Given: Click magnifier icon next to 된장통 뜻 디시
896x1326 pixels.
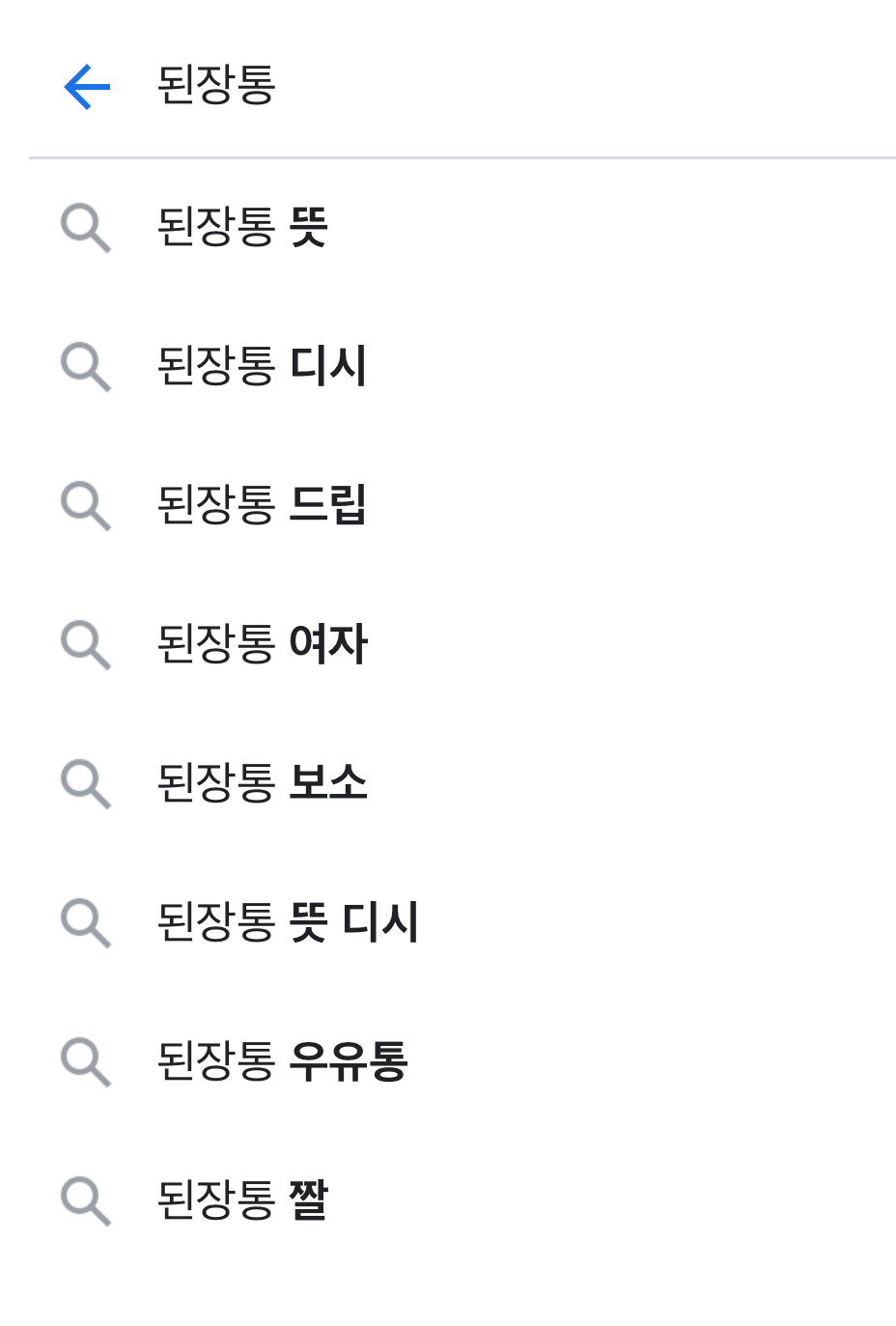Looking at the screenshot, I should click(86, 922).
